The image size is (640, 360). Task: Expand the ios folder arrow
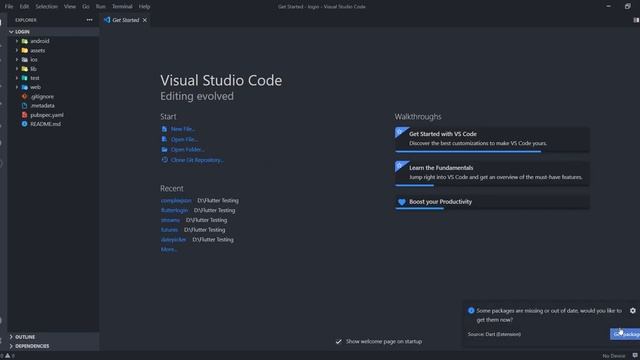point(17,60)
